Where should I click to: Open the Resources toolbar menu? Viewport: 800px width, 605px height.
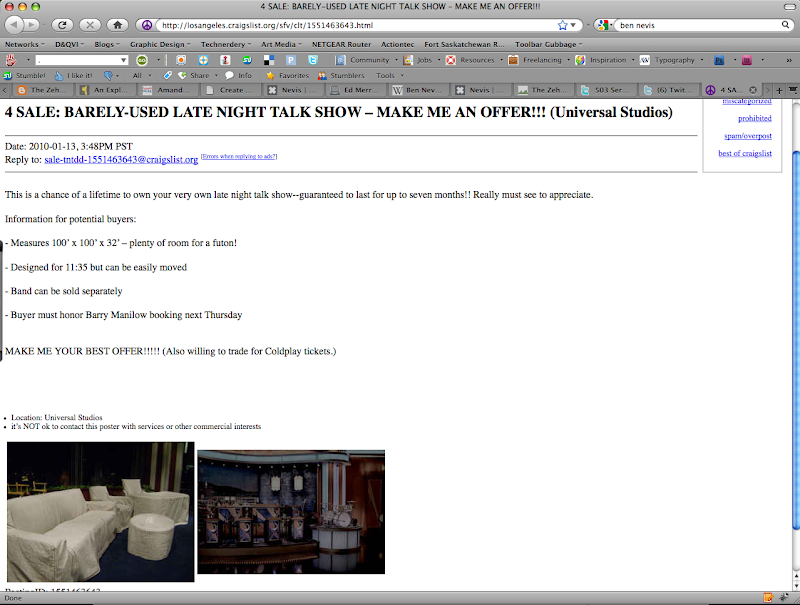click(x=474, y=60)
